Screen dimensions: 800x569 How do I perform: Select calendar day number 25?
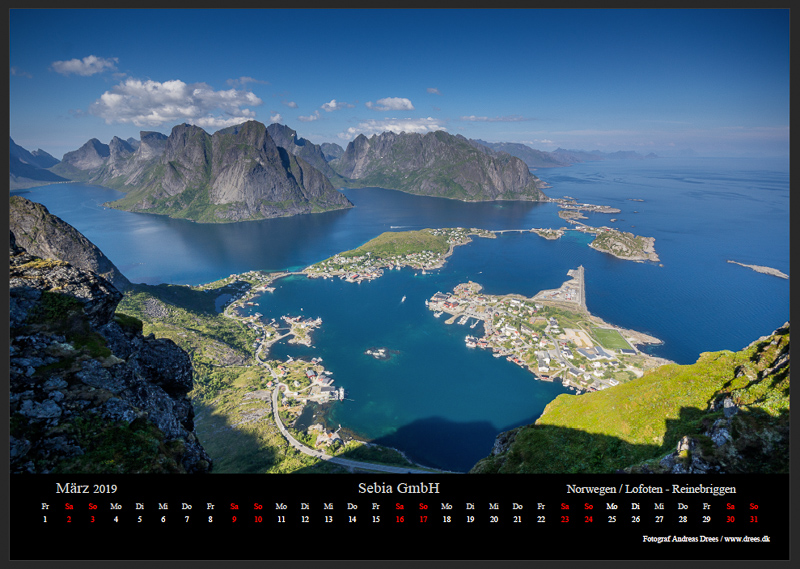click(x=612, y=519)
